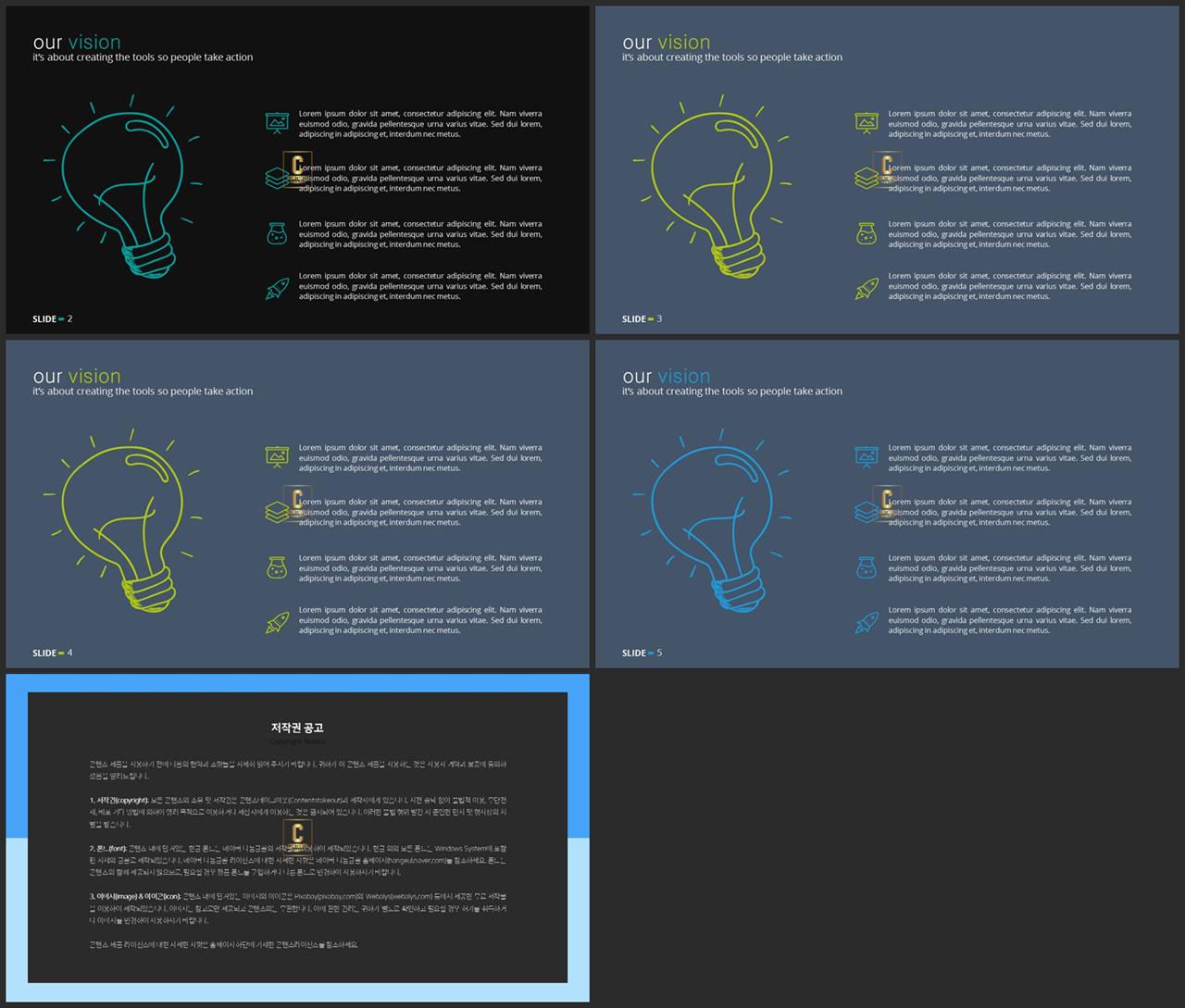Select the '1. 저작권(copyright)' paragraph
This screenshot has width=1185, height=1008.
click(x=298, y=812)
